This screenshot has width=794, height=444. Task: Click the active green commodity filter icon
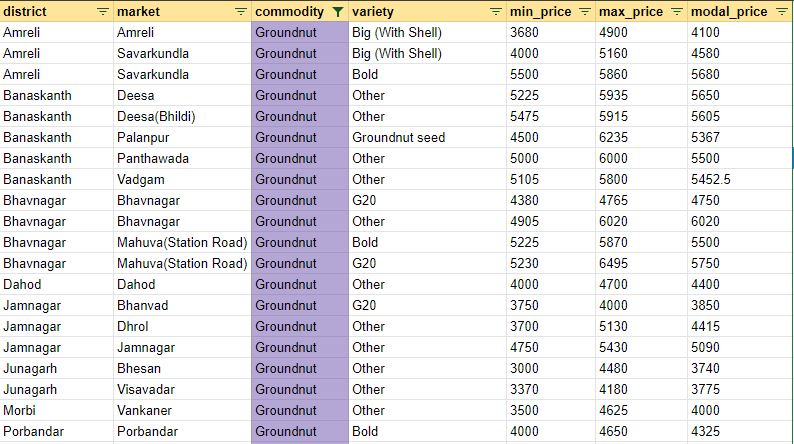point(338,11)
